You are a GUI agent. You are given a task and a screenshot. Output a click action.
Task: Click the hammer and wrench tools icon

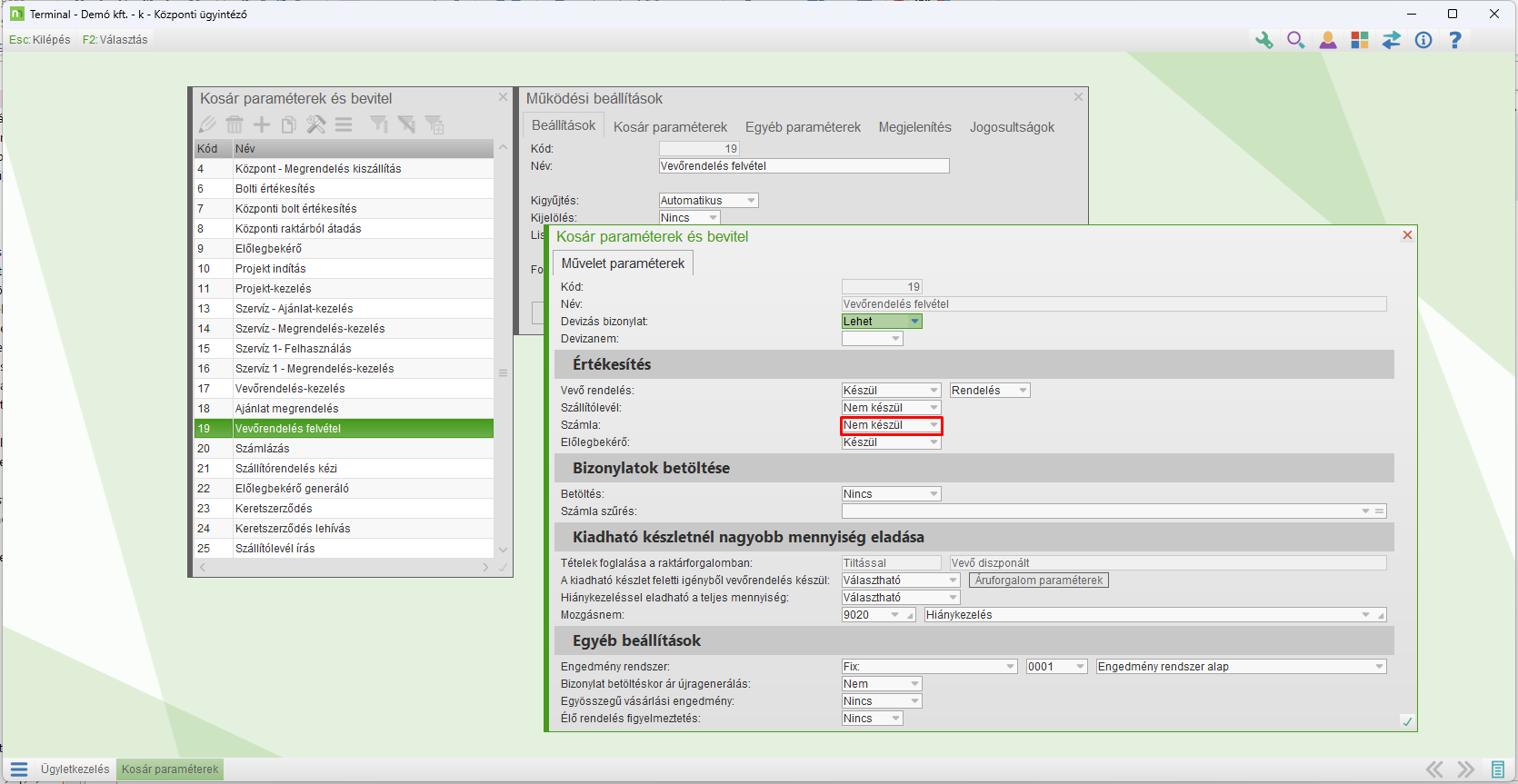(x=315, y=124)
